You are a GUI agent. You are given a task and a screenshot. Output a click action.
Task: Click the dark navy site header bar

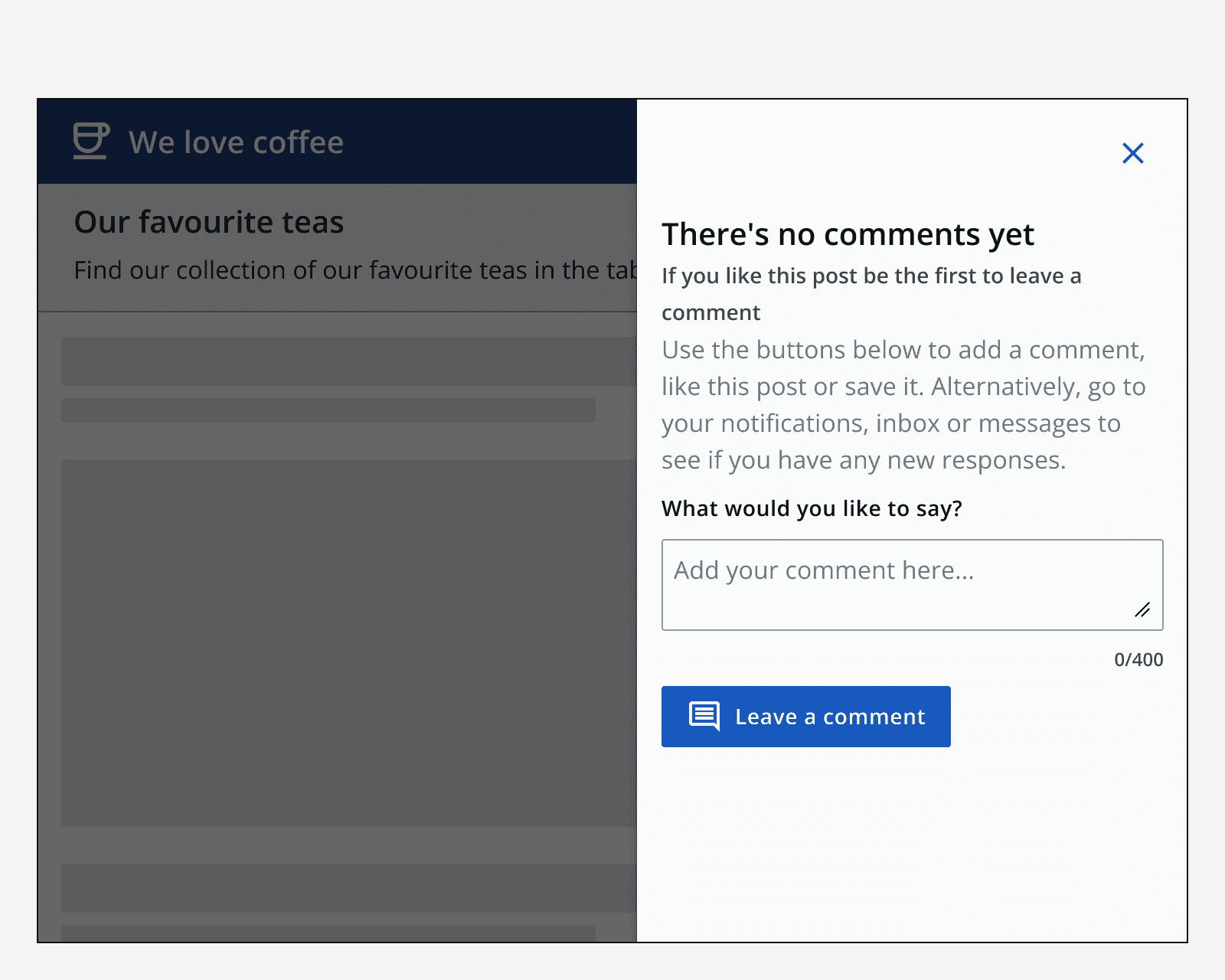(x=490, y=141)
